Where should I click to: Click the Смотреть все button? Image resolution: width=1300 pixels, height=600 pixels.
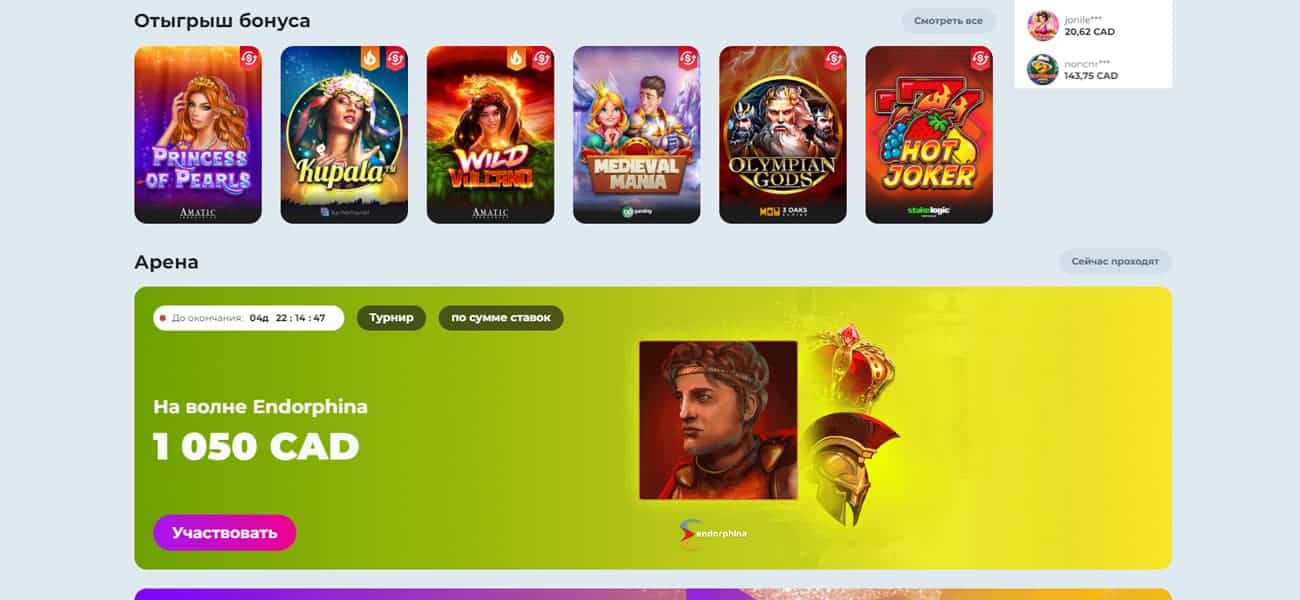[x=948, y=21]
